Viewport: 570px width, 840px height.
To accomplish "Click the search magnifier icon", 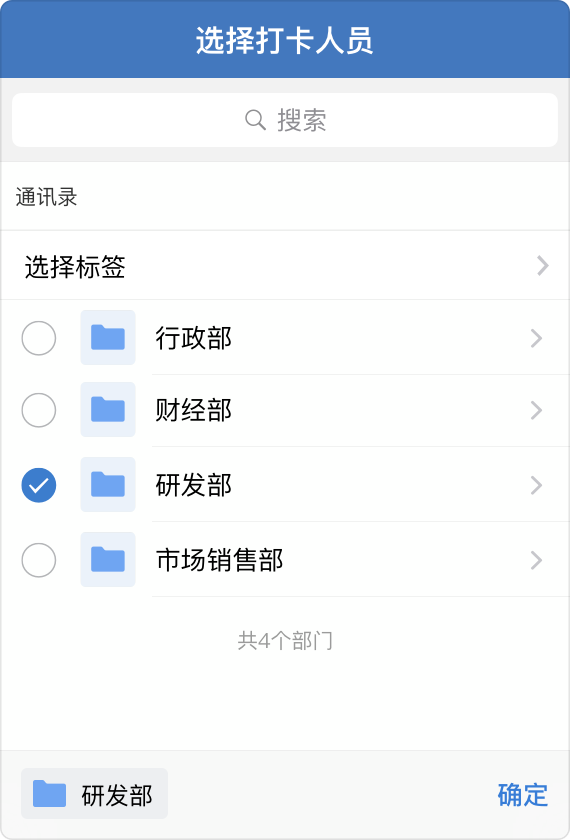I will 255,120.
